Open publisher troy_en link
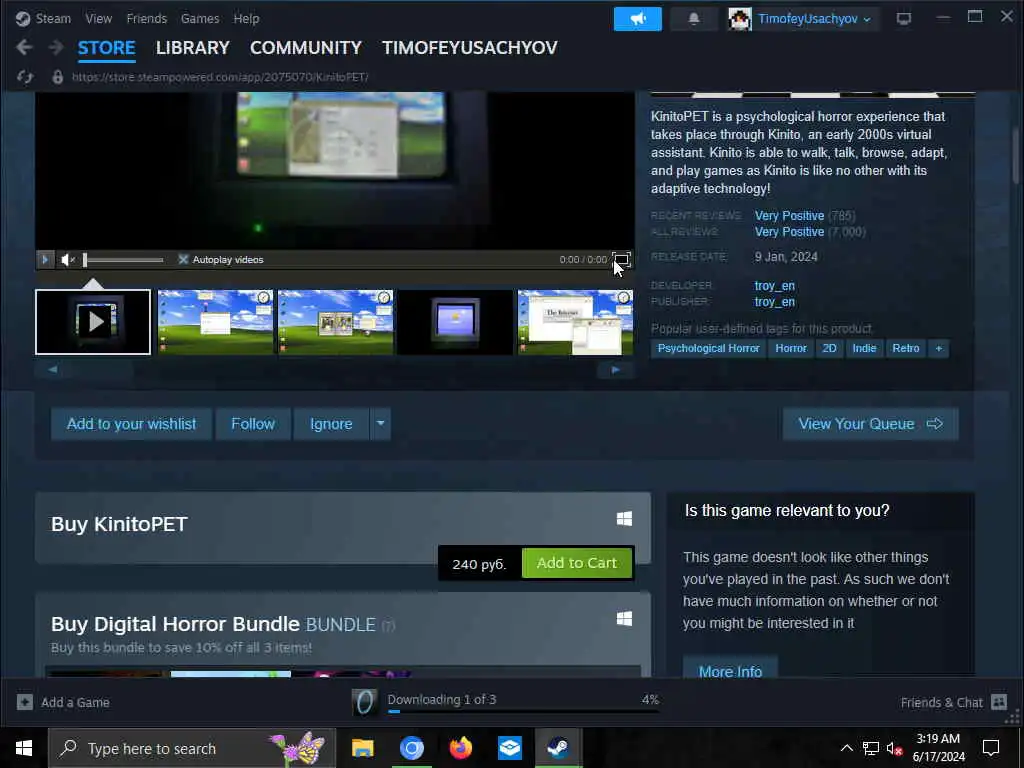Viewport: 1024px width, 768px height. (775, 302)
